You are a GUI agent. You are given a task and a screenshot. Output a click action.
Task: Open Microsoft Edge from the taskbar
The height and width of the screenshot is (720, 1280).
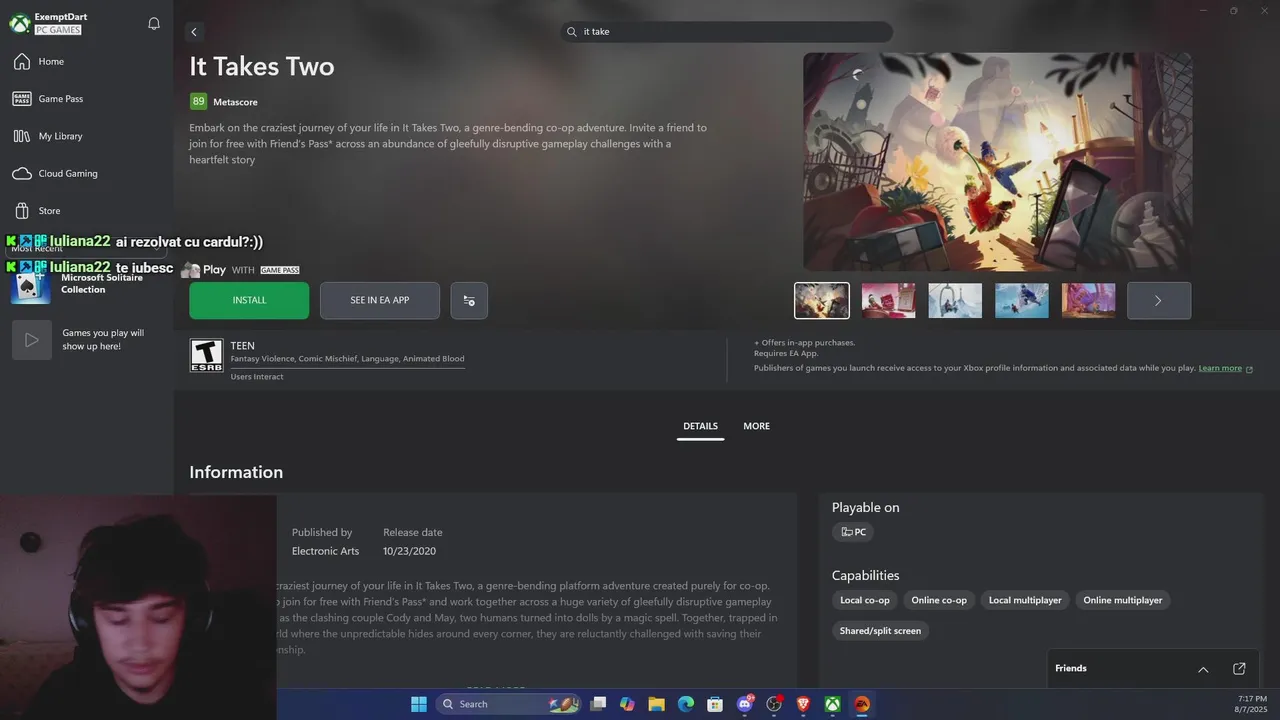pyautogui.click(x=686, y=704)
